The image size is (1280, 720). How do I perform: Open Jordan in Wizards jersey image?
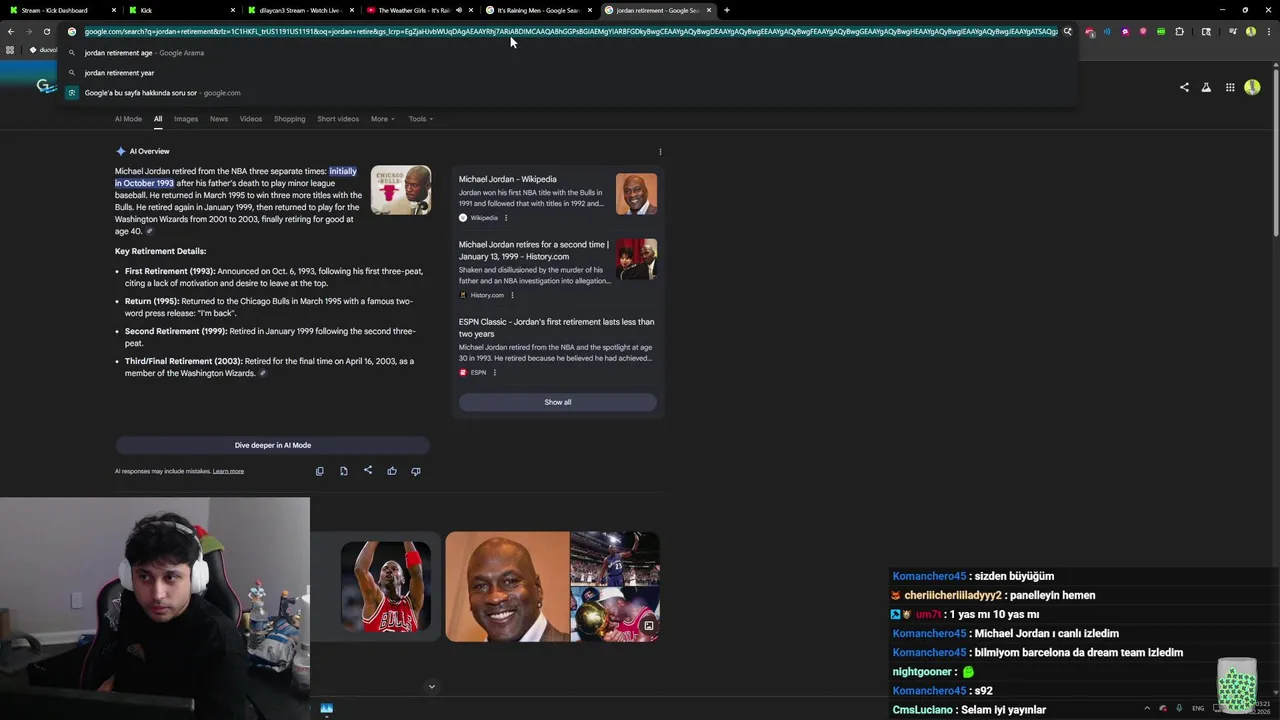615,558
